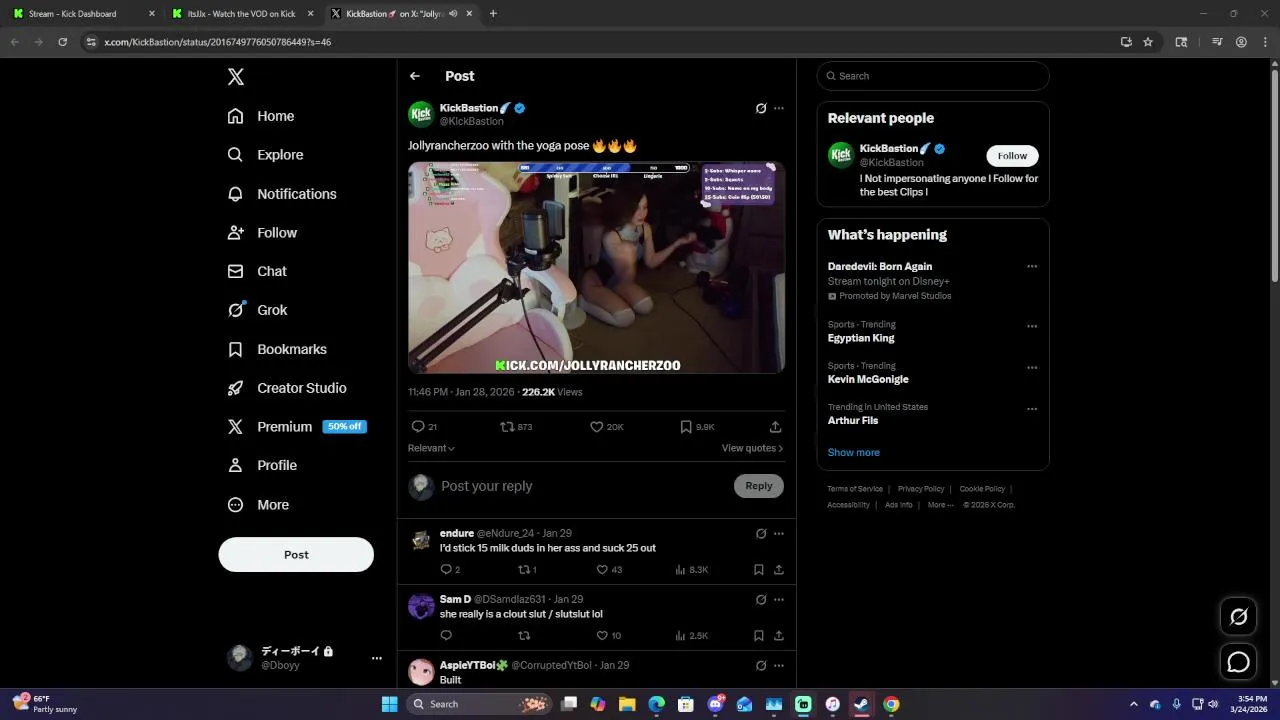Bookmark endure's reply
This screenshot has width=1280, height=720.
(x=759, y=570)
